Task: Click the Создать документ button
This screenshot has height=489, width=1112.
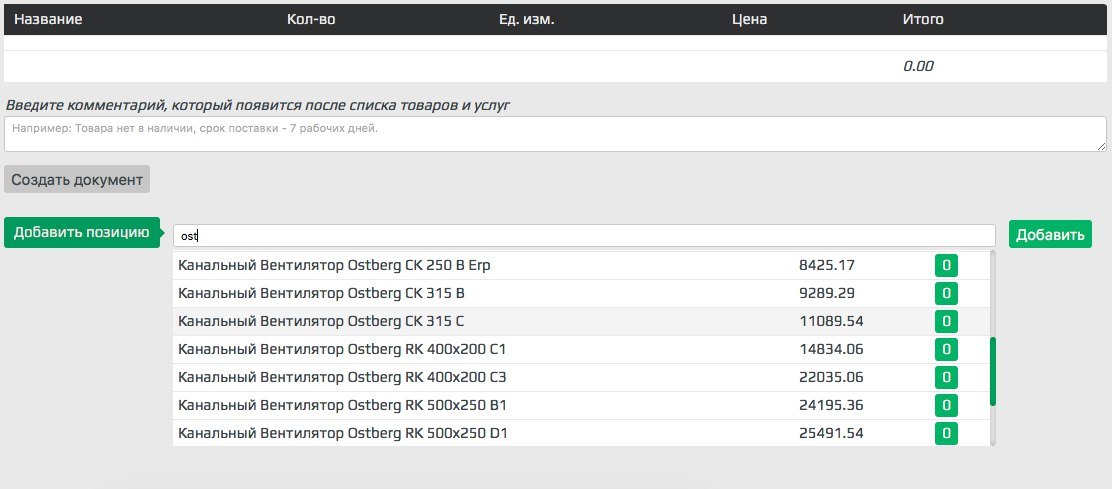Action: click(x=77, y=179)
